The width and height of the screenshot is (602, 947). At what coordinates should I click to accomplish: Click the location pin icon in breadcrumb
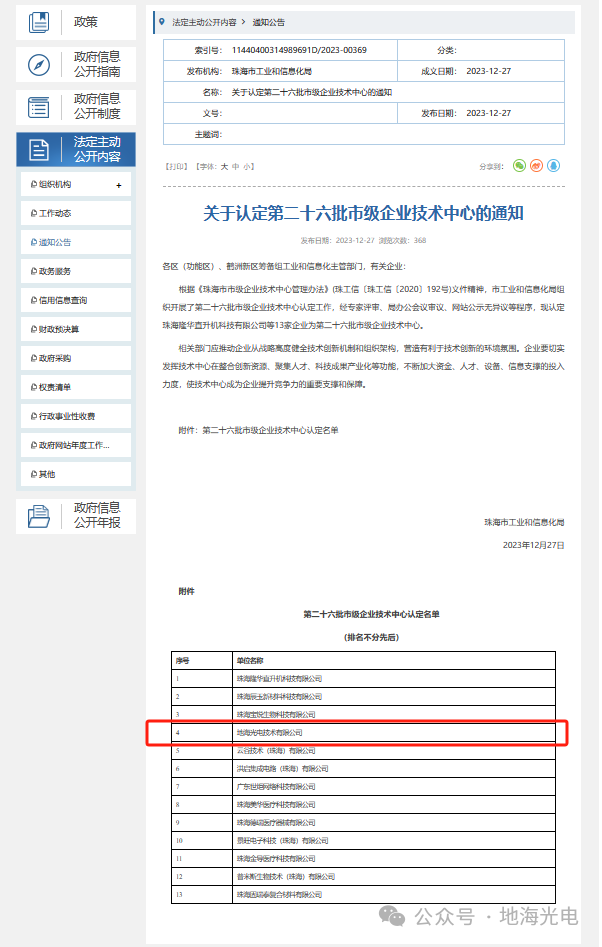click(x=162, y=21)
